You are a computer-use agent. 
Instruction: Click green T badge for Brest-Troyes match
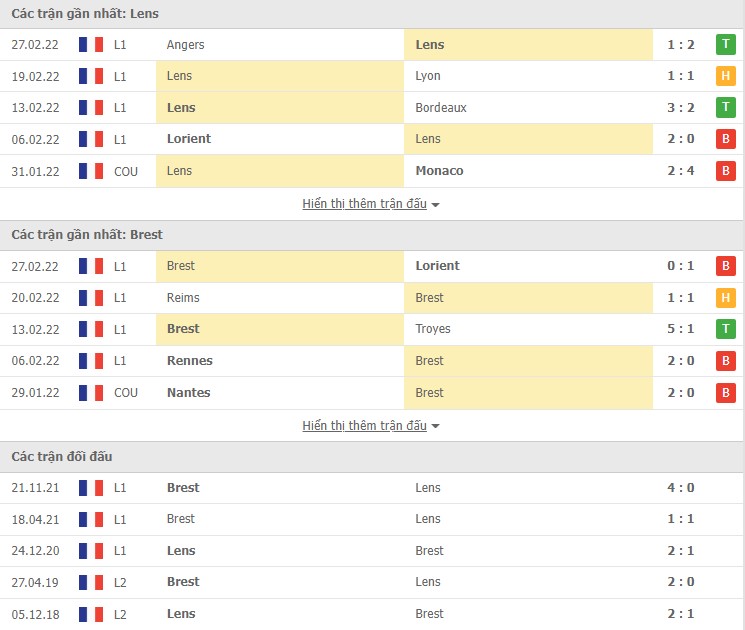click(x=726, y=329)
